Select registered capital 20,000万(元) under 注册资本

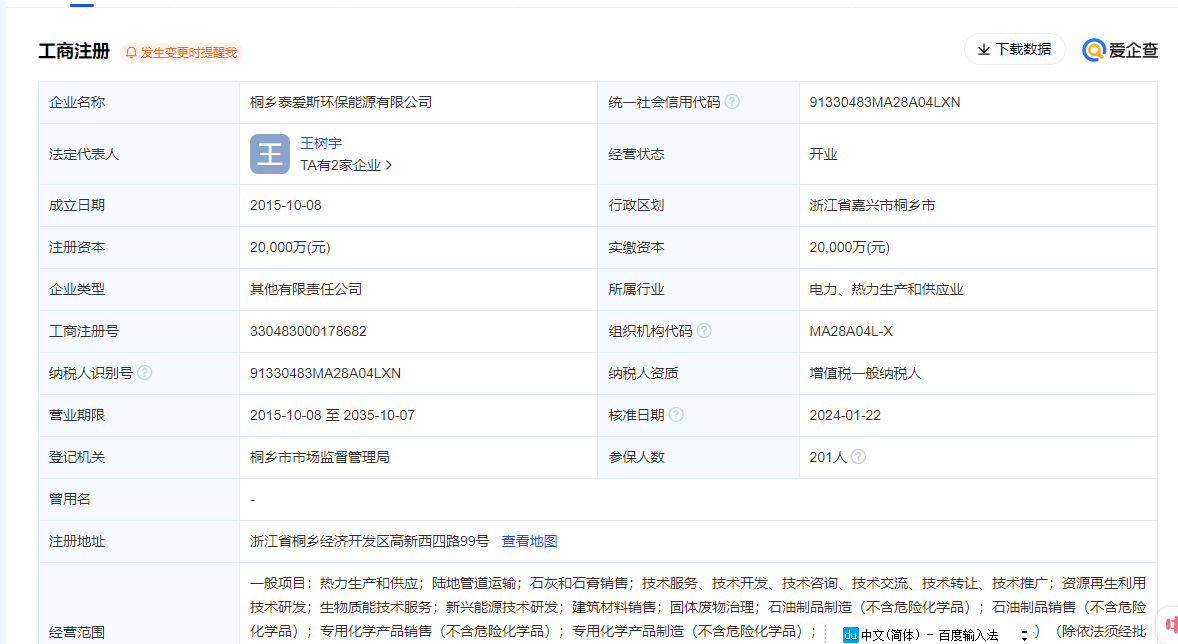[x=290, y=247]
